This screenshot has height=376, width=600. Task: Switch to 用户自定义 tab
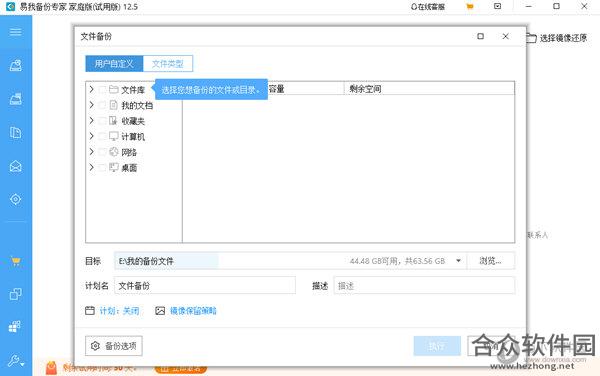[x=114, y=63]
